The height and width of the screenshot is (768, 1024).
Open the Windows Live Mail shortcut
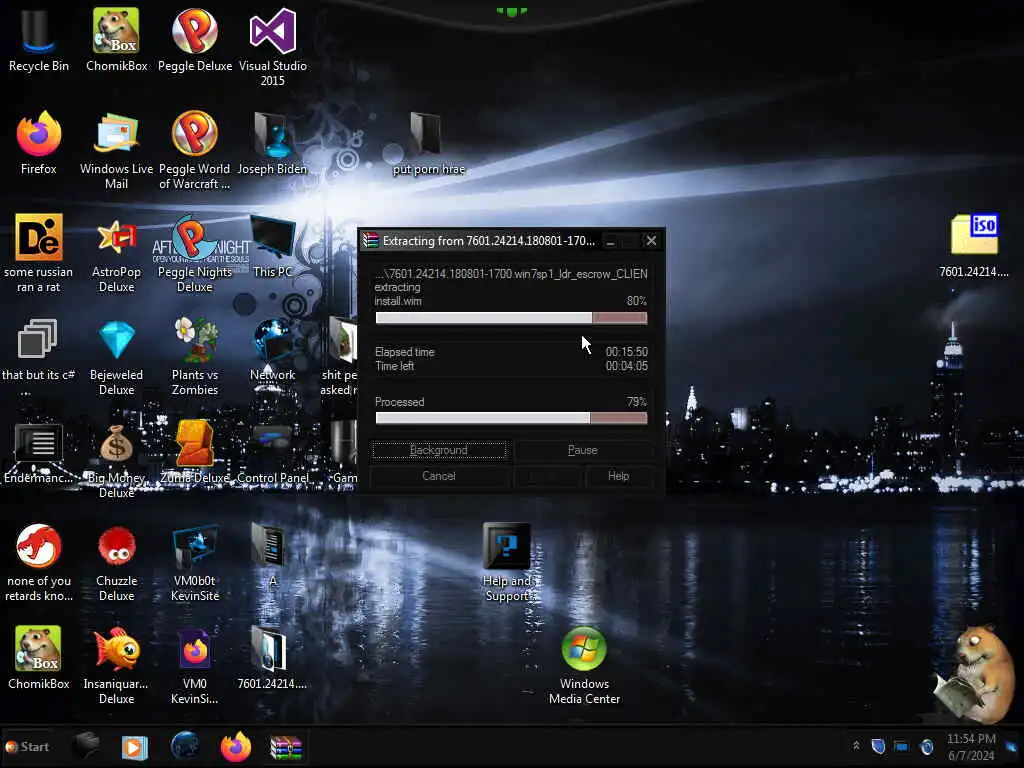[x=116, y=151]
